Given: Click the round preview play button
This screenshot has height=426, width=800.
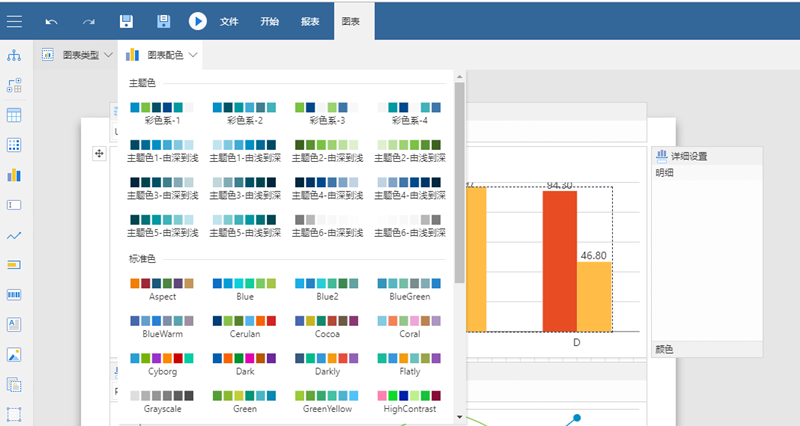Looking at the screenshot, I should click(198, 21).
